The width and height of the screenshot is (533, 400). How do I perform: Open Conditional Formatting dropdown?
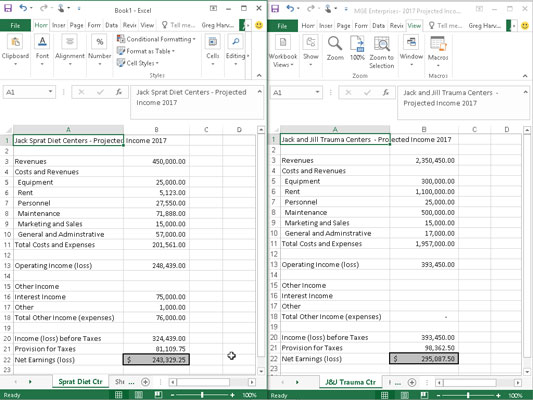[x=156, y=39]
